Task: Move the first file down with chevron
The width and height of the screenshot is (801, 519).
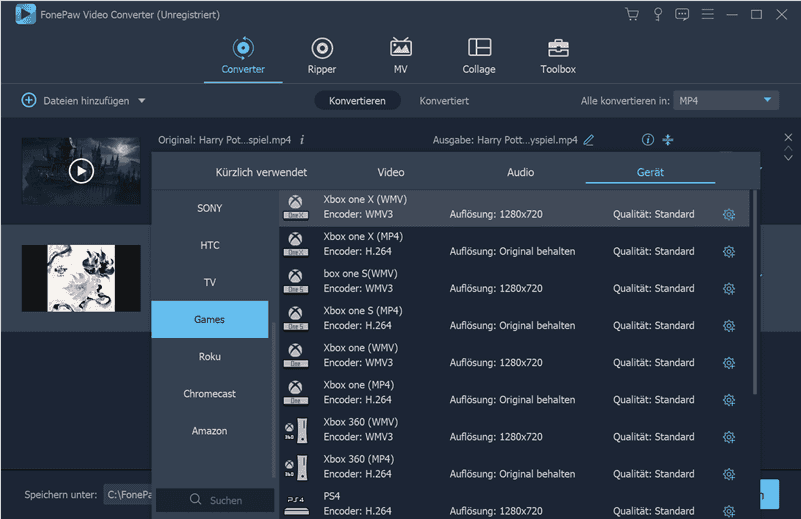Action: [x=788, y=158]
